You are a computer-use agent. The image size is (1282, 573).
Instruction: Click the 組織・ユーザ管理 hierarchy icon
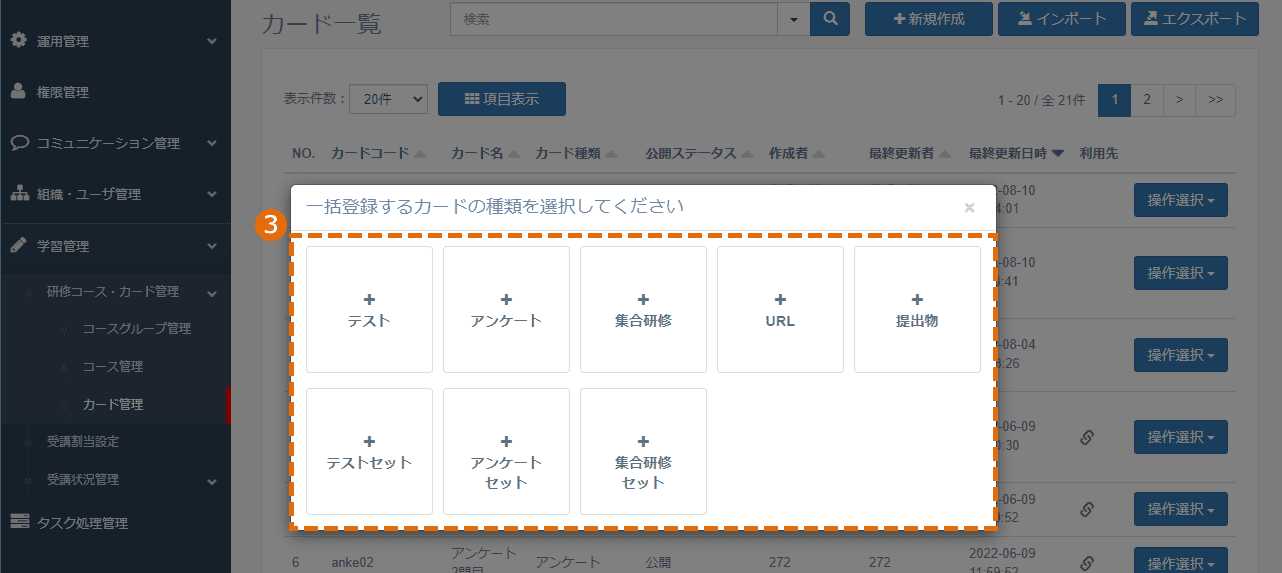pos(19,194)
